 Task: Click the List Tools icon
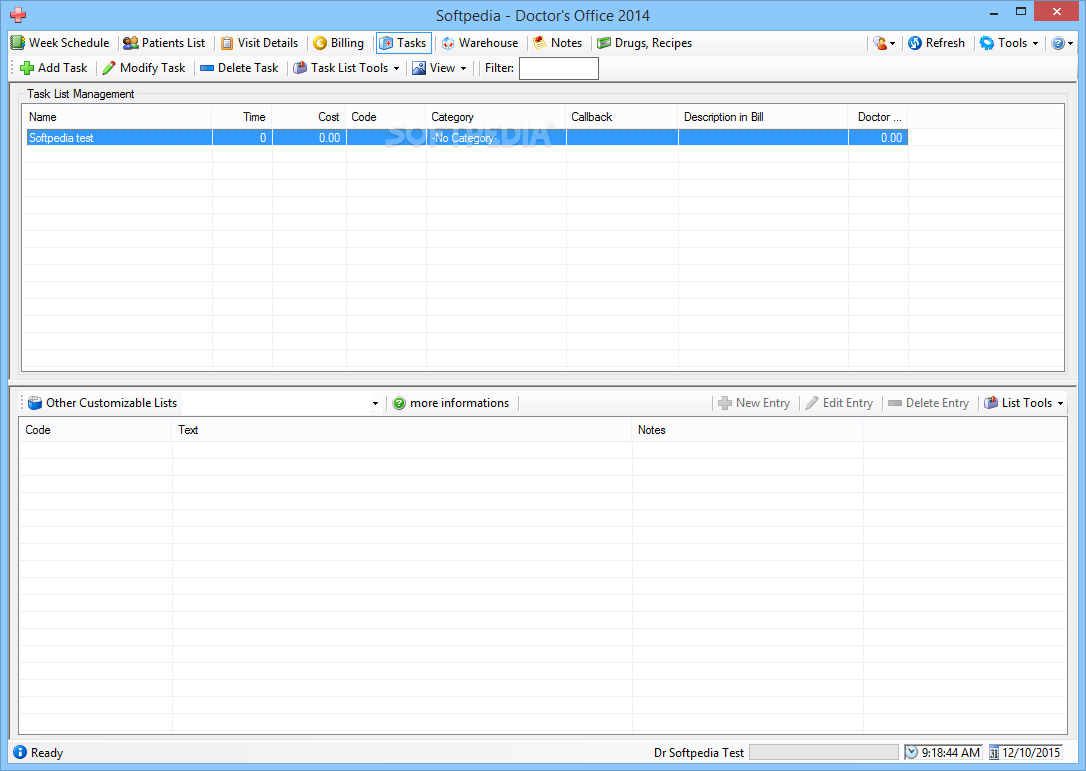[x=991, y=403]
